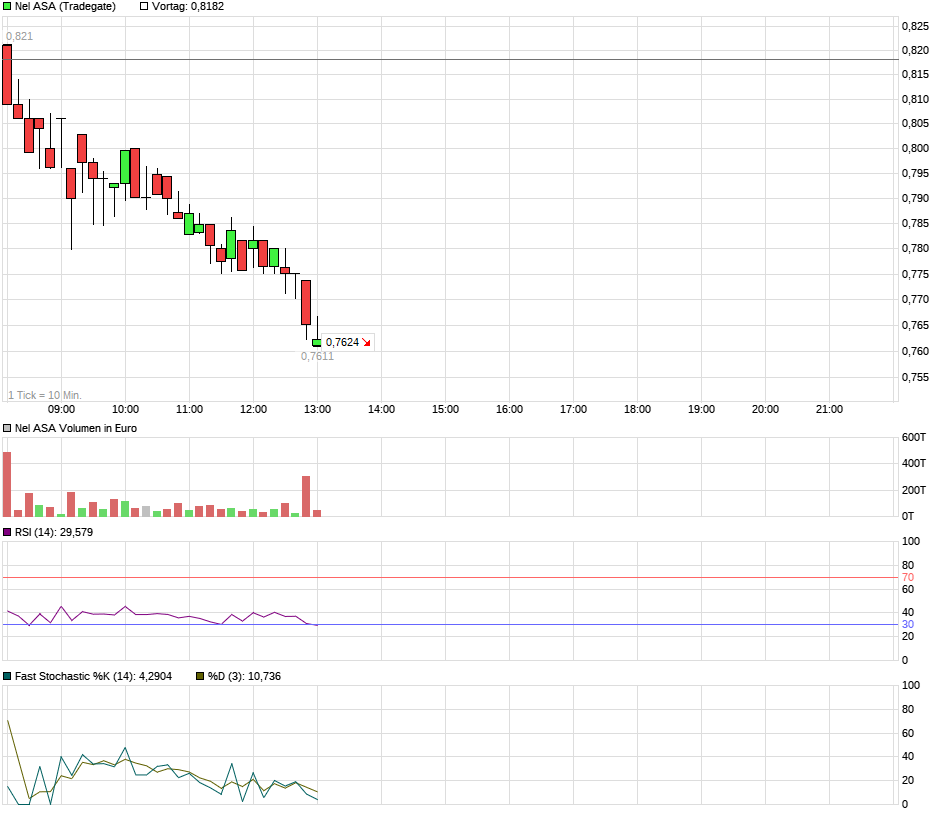Click the gray Nel ASA Volumen legend square
The image size is (940, 814).
[x=6, y=428]
